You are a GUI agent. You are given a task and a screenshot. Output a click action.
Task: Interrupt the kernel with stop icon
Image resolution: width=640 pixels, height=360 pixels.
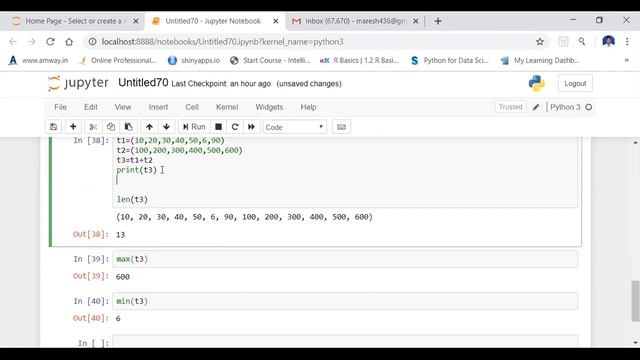point(218,127)
